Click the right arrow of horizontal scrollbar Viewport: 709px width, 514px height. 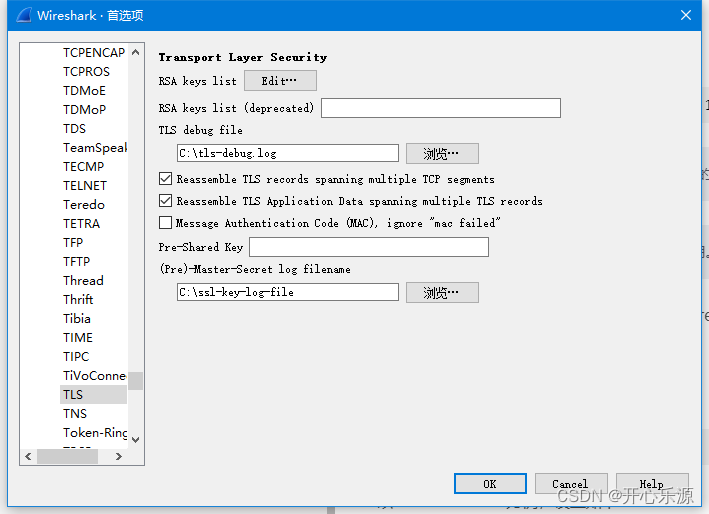point(119,457)
